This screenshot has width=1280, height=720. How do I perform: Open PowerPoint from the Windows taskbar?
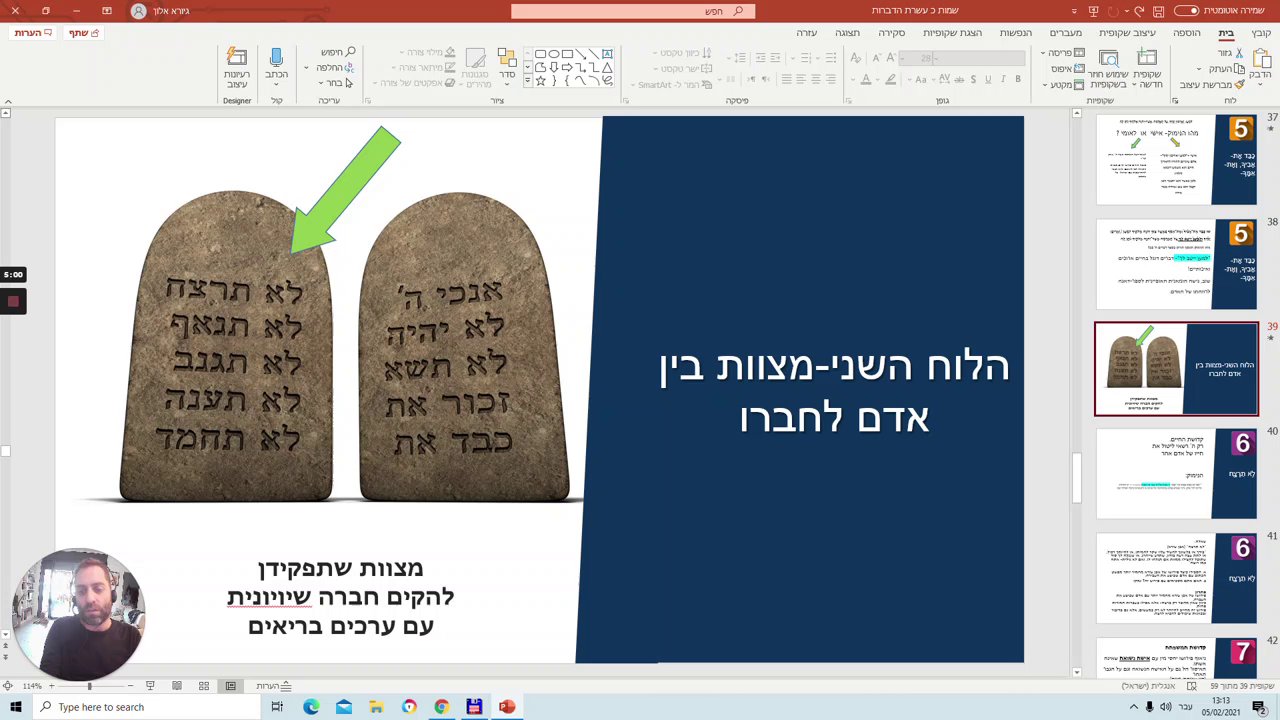click(x=507, y=707)
